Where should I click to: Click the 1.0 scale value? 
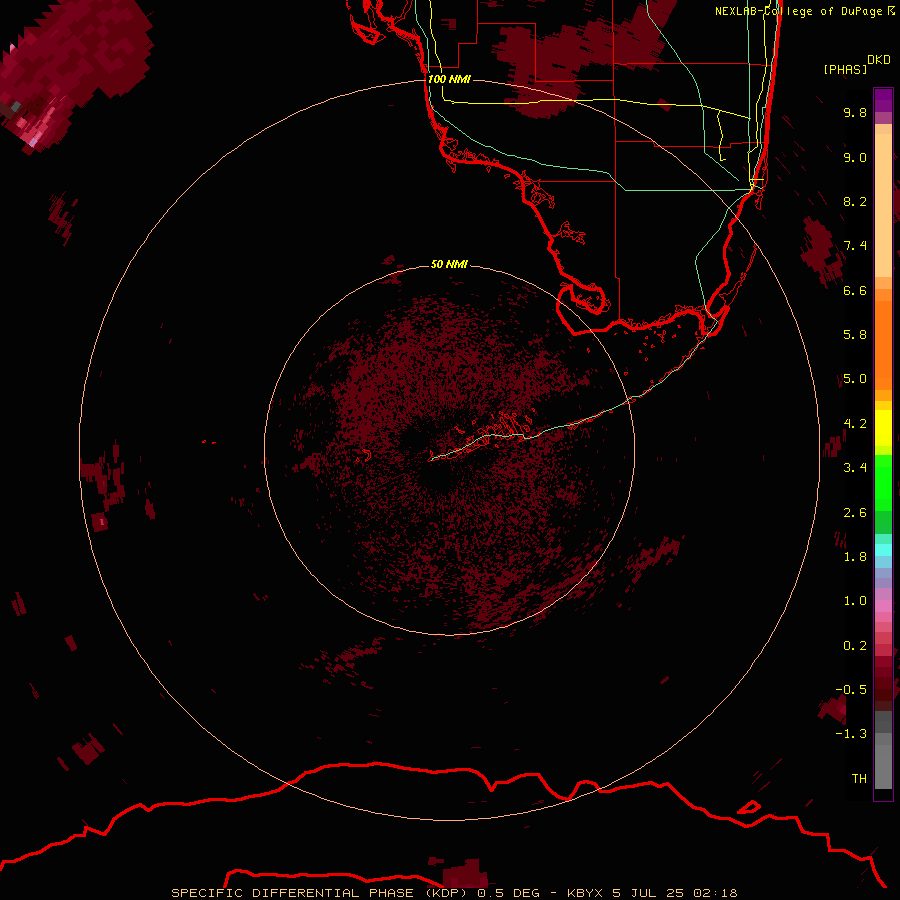click(x=855, y=601)
